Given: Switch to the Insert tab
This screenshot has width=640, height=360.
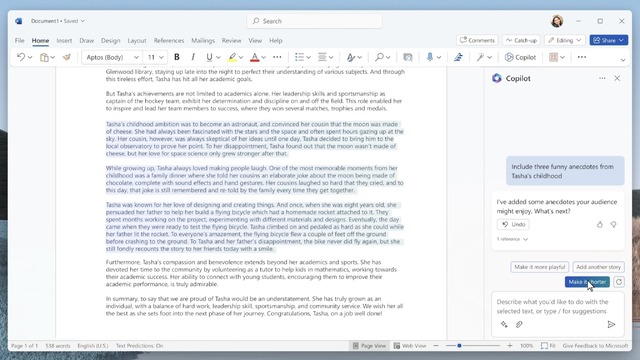Looking at the screenshot, I should (x=64, y=40).
